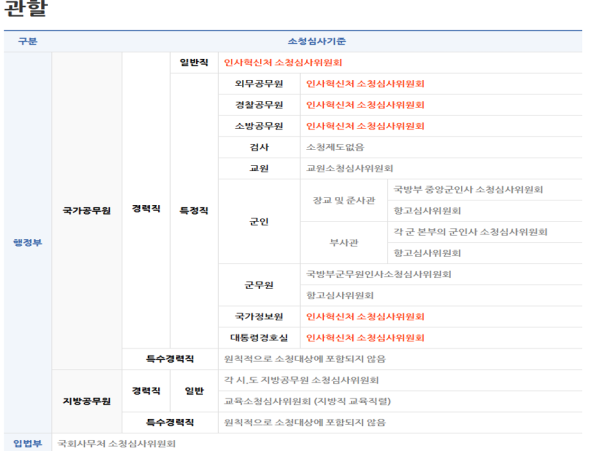Select 인사혁신처 소청심사위원회 in the 외무공무원 row
The width and height of the screenshot is (600, 451).
click(x=365, y=84)
